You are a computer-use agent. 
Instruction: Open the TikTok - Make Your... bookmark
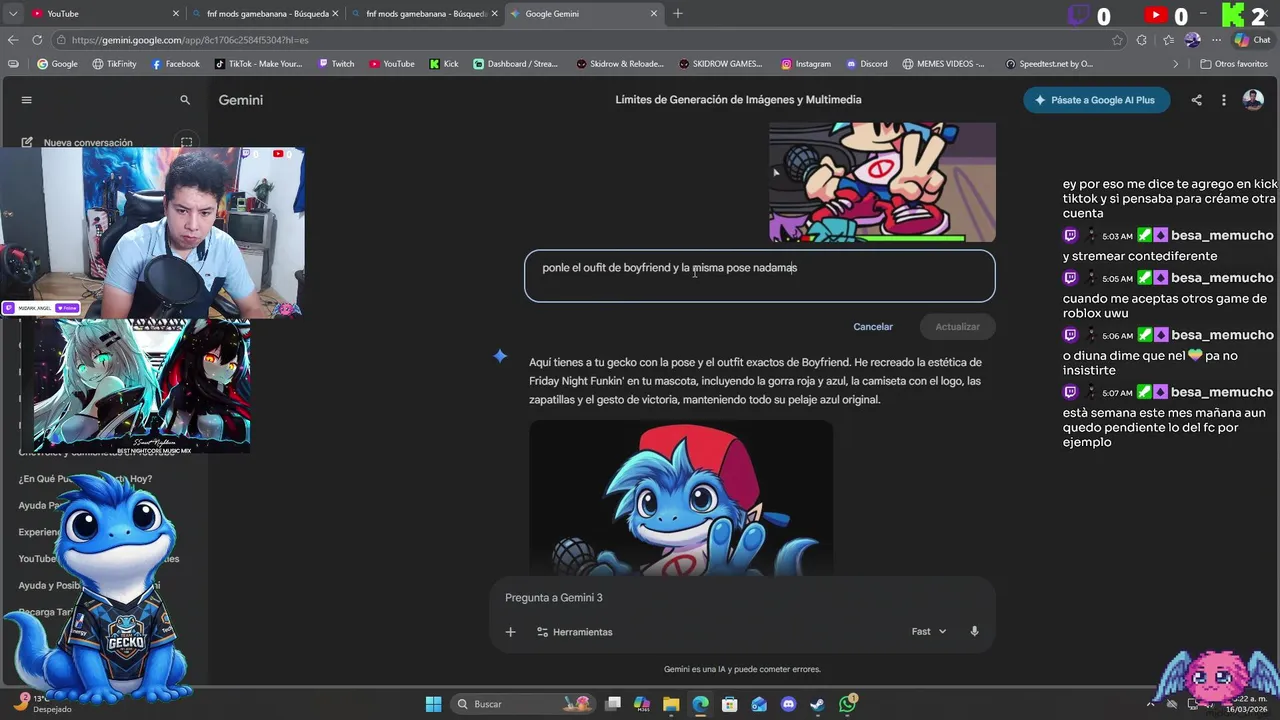point(258,64)
